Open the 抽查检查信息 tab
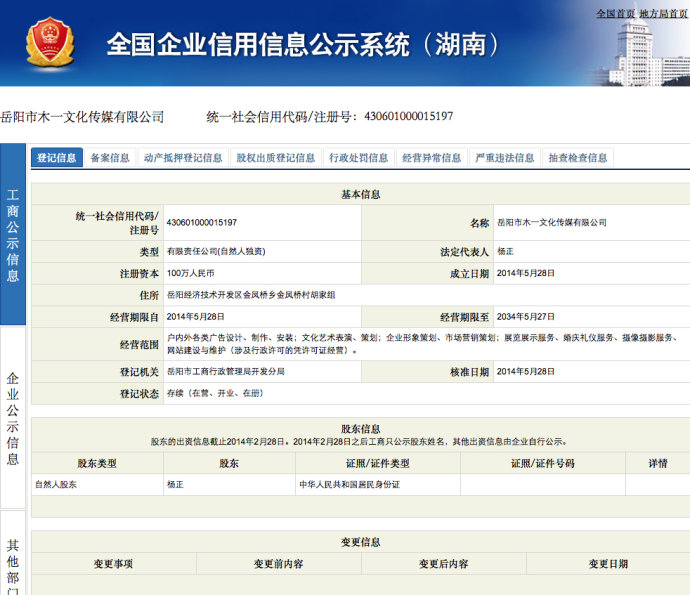This screenshot has height=595, width=690. (x=578, y=158)
